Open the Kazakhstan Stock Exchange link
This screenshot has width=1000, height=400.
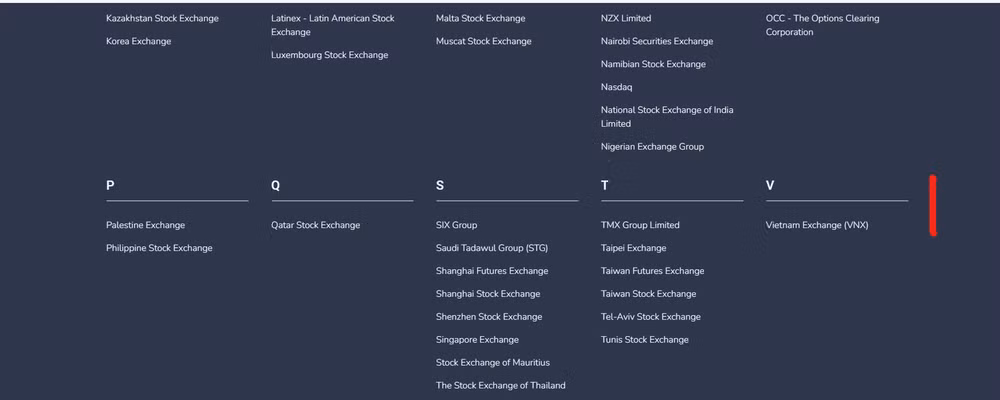(162, 19)
